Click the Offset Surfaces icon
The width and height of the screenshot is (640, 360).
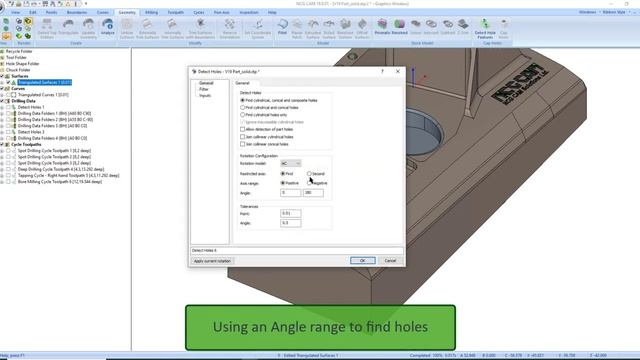coord(362,29)
